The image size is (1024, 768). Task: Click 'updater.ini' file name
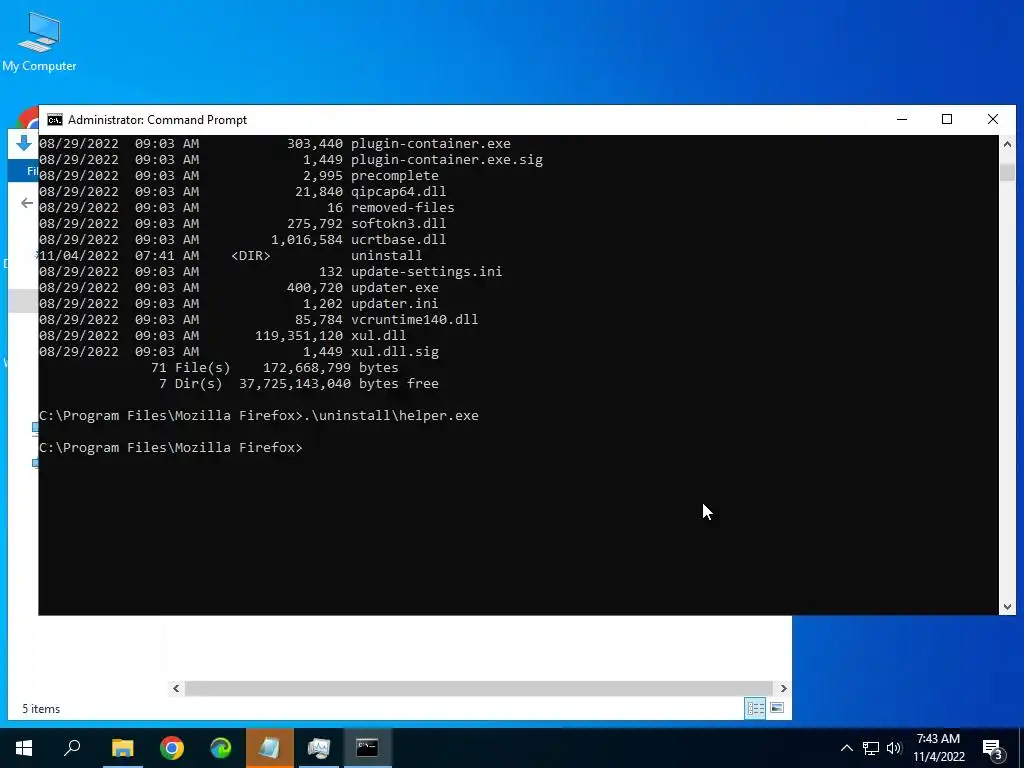(394, 304)
